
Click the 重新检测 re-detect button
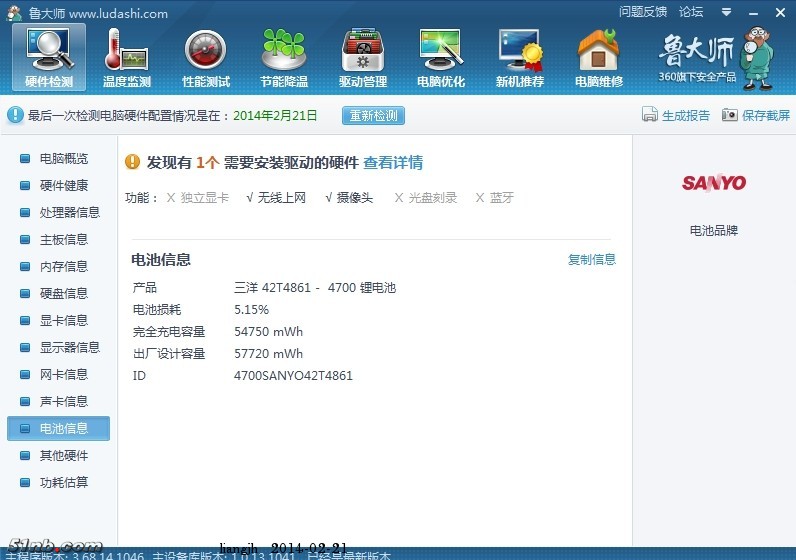(373, 115)
